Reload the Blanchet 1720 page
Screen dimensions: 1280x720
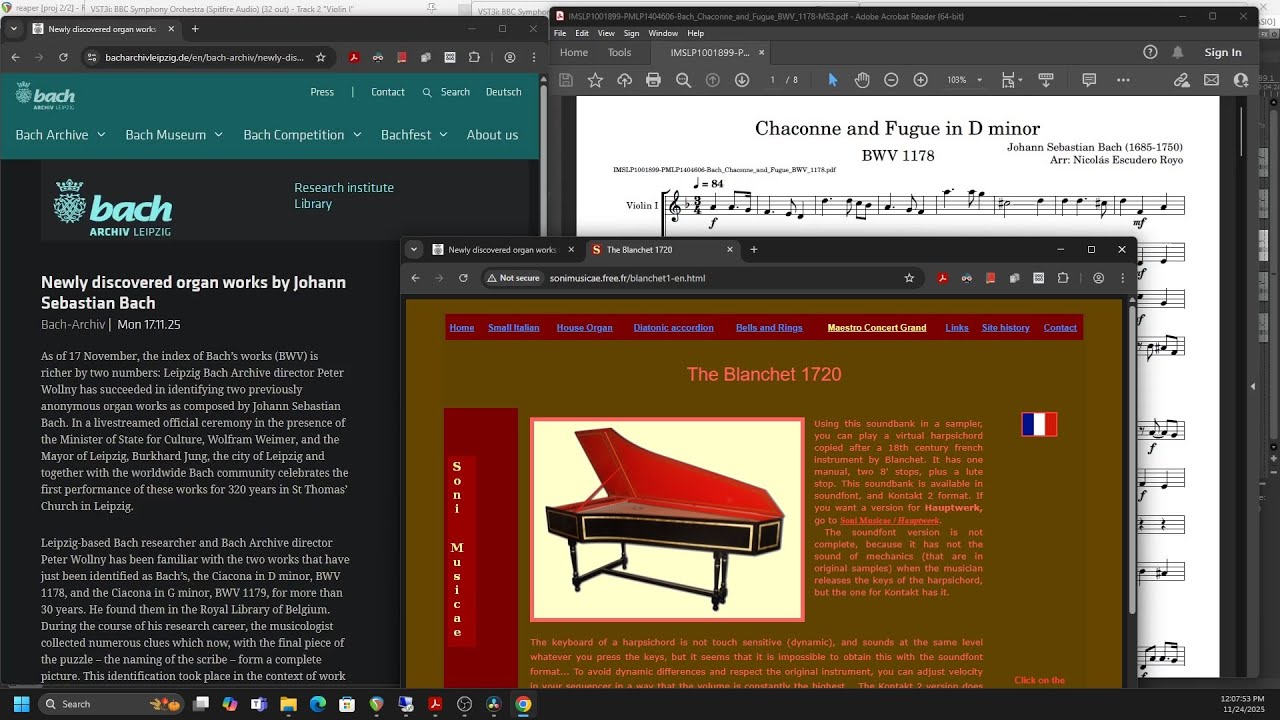(x=463, y=278)
